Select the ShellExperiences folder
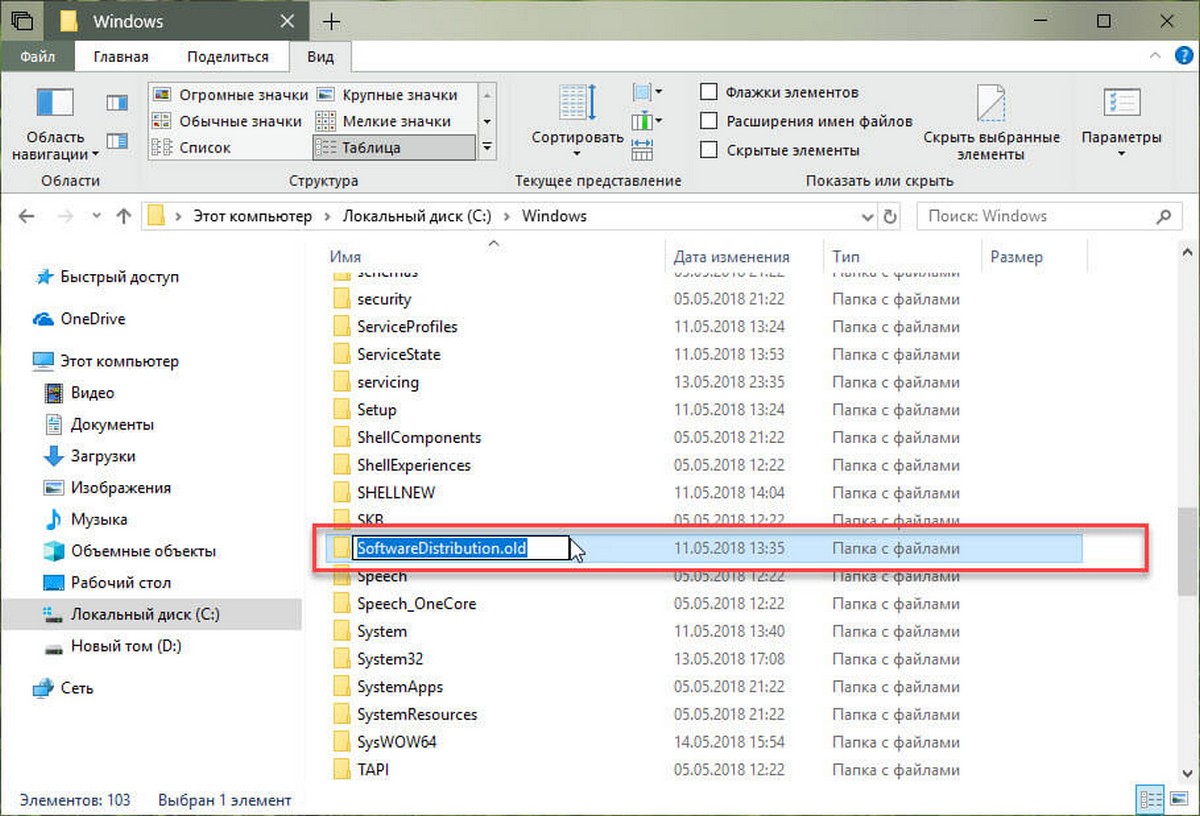The height and width of the screenshot is (816, 1200). click(x=414, y=465)
